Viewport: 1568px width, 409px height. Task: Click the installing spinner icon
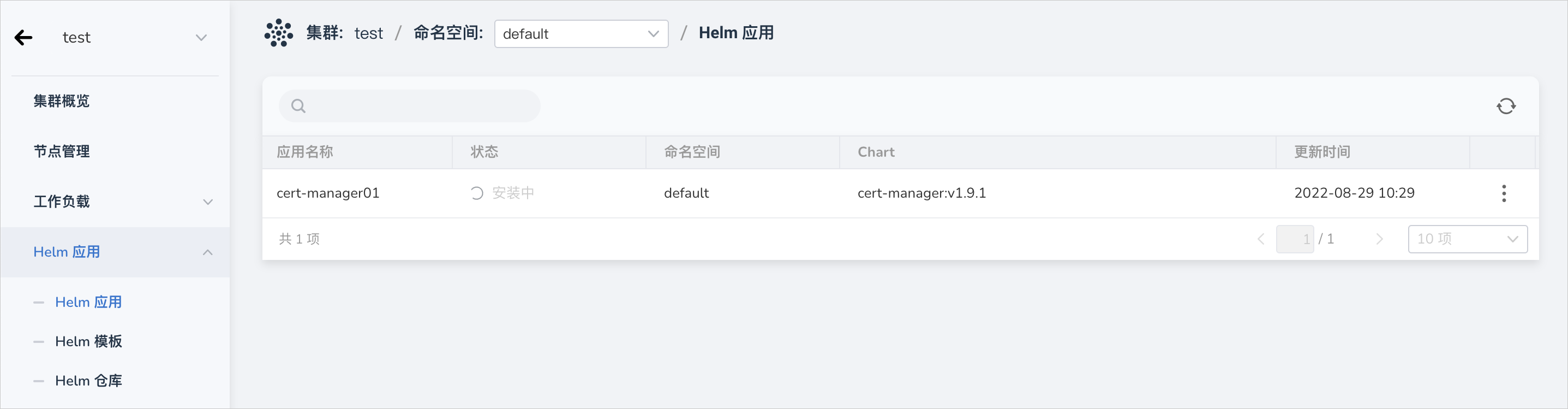click(477, 193)
